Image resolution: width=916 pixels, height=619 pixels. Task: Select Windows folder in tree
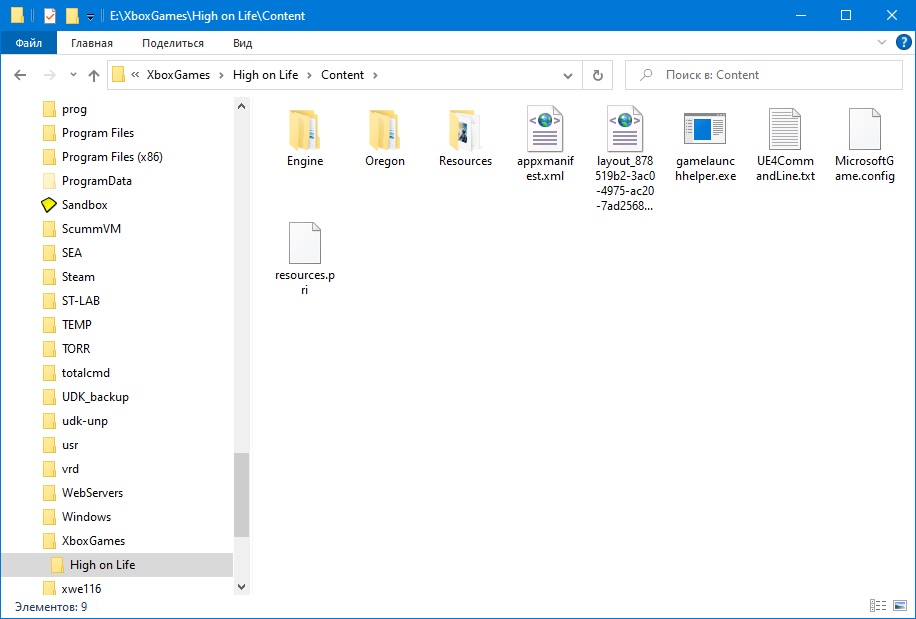tap(86, 517)
